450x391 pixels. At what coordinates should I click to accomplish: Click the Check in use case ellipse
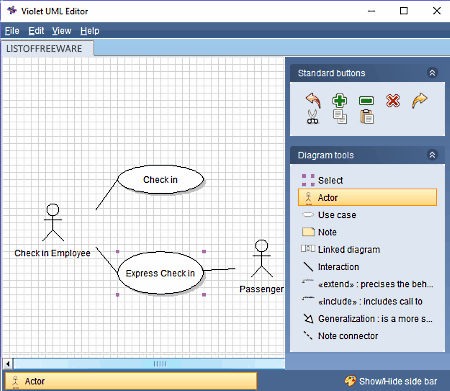click(161, 180)
